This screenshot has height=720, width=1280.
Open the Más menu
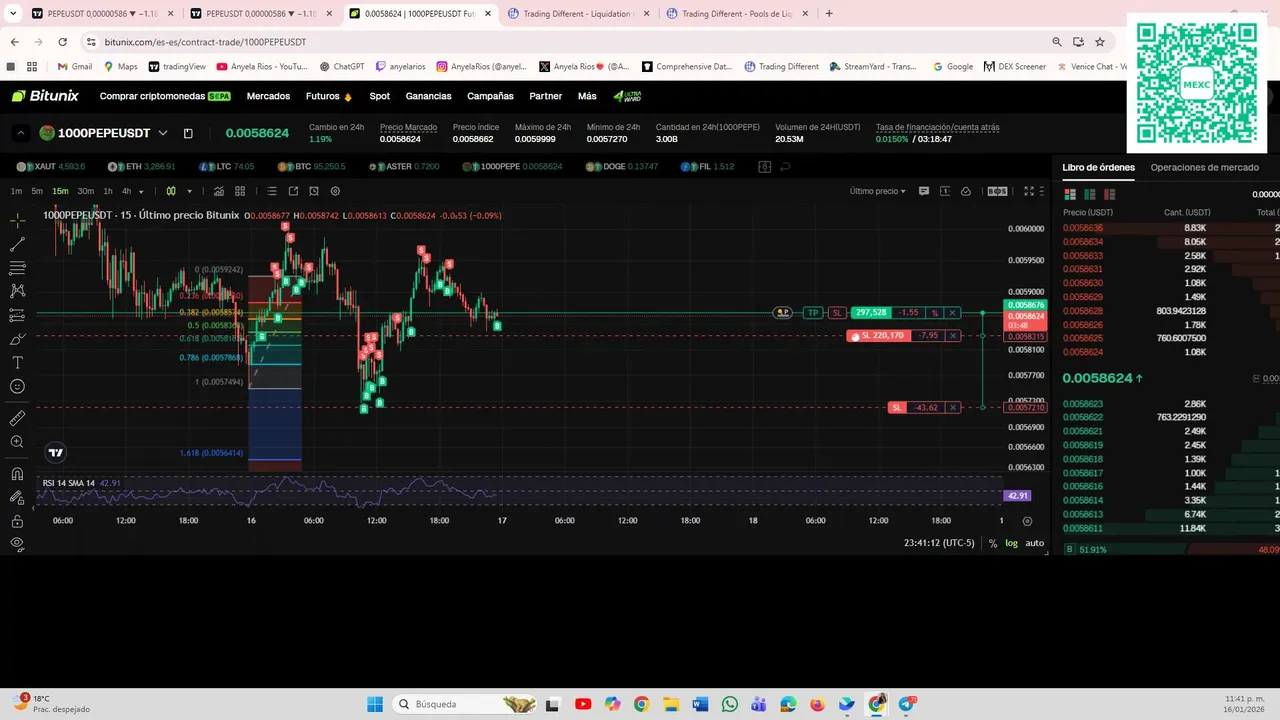point(587,96)
